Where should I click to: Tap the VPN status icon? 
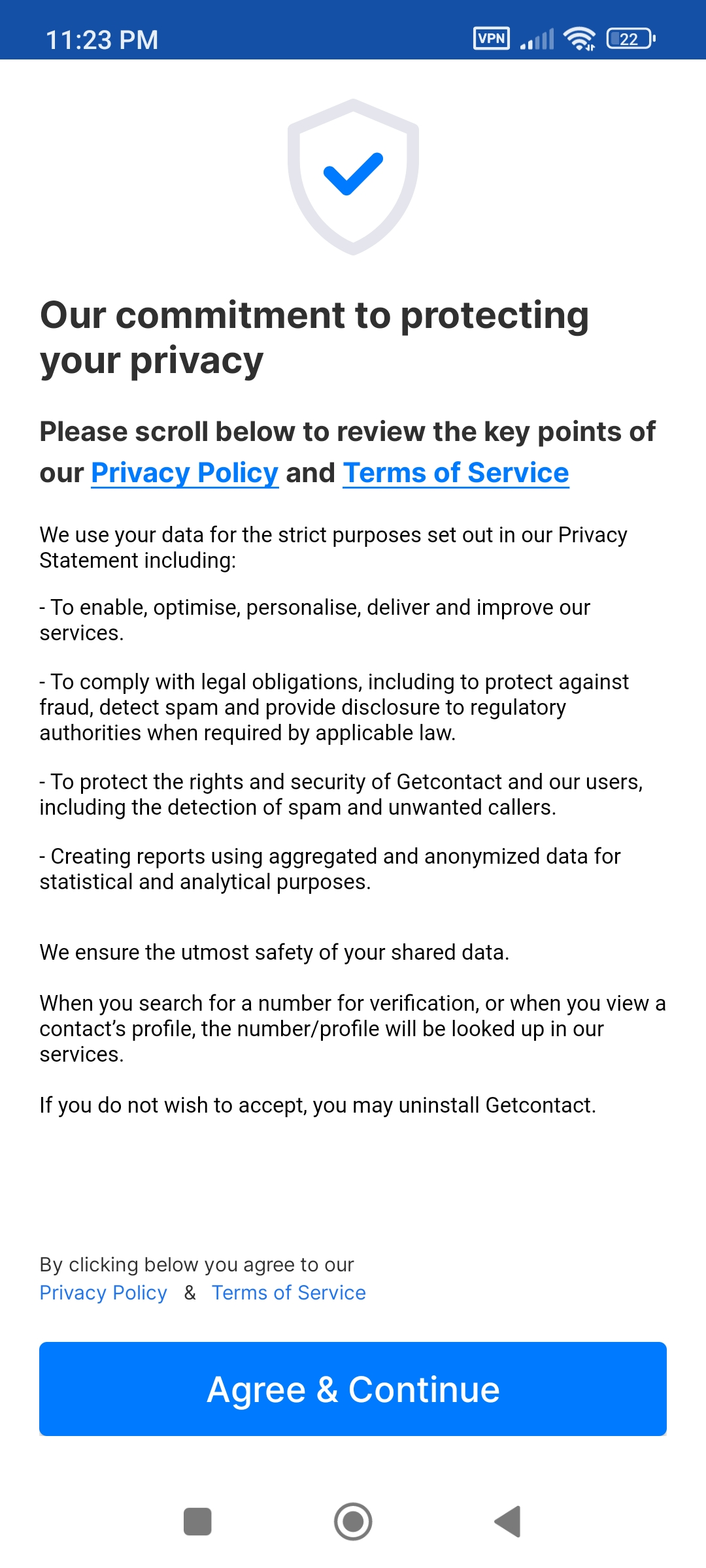pos(492,39)
